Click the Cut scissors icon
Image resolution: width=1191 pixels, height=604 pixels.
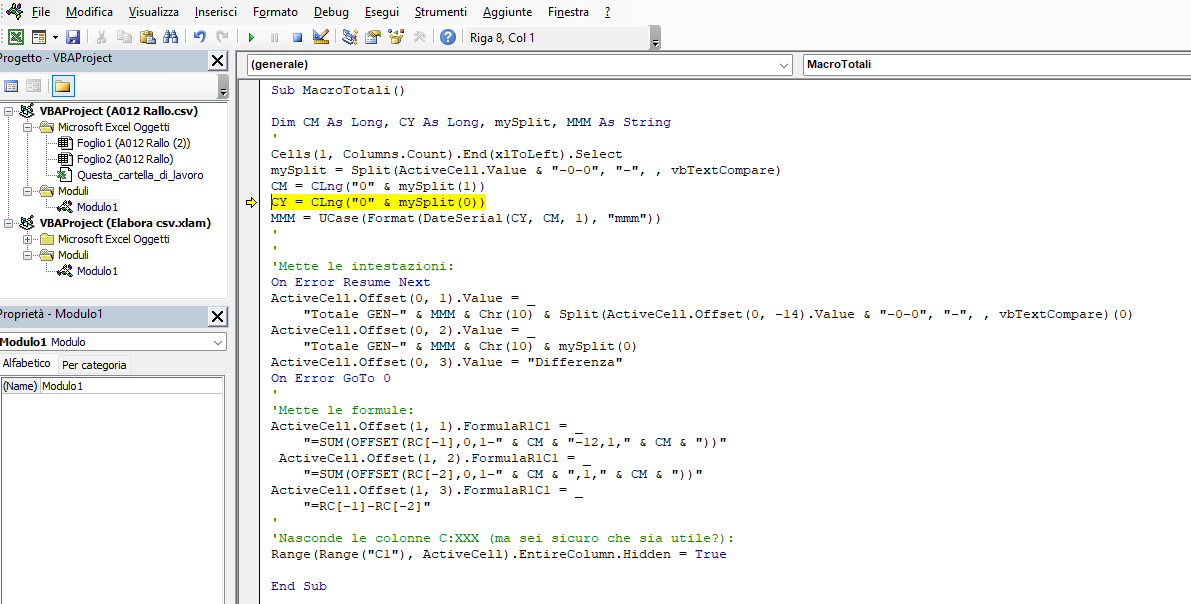click(x=101, y=37)
